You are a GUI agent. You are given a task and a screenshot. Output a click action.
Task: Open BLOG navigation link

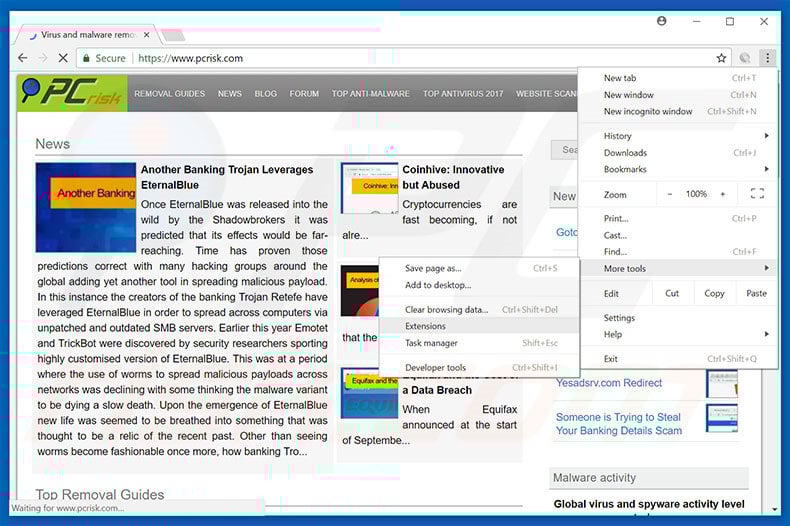266,94
